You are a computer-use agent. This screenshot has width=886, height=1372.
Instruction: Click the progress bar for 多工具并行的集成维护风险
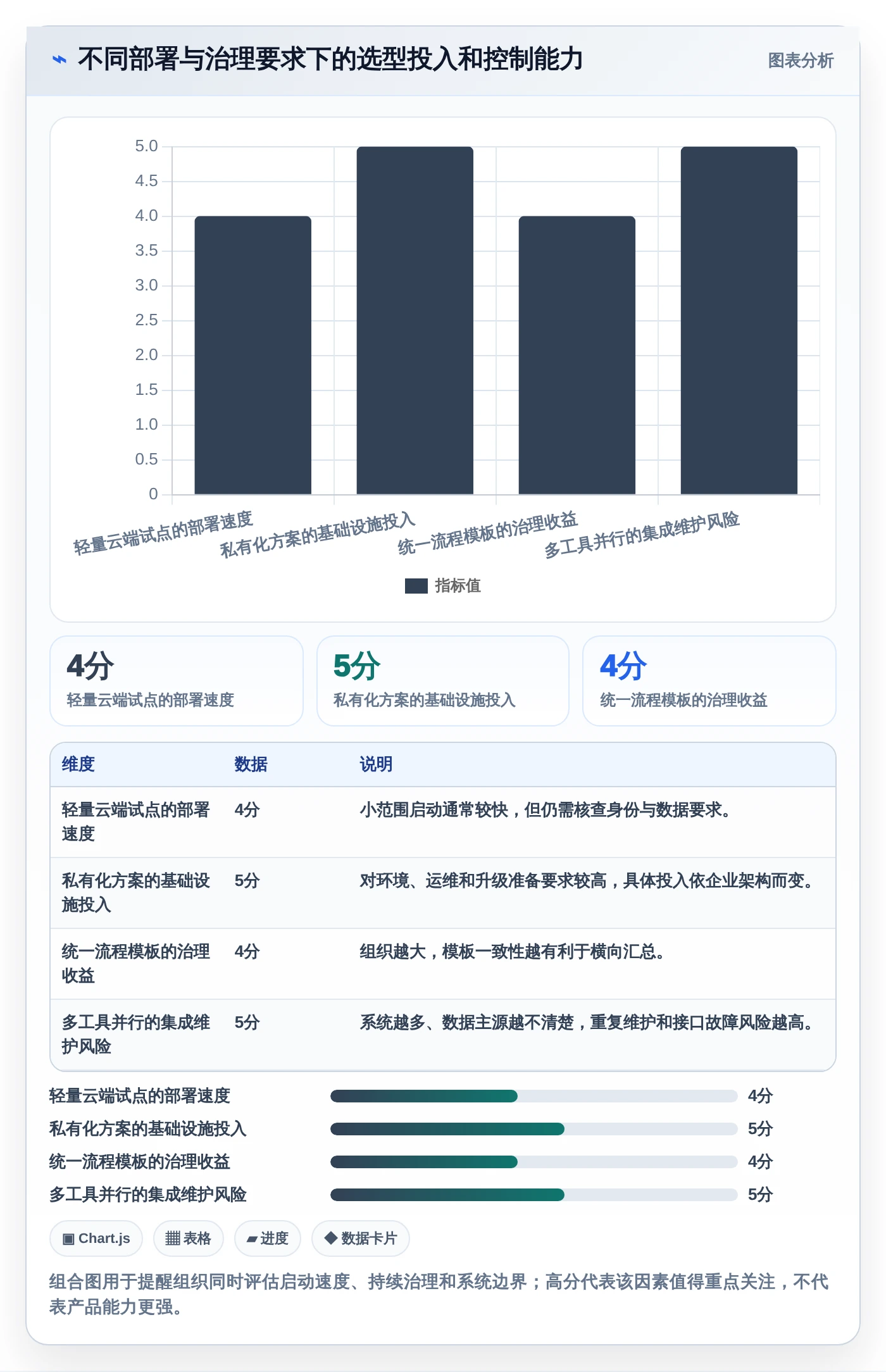tap(534, 1195)
